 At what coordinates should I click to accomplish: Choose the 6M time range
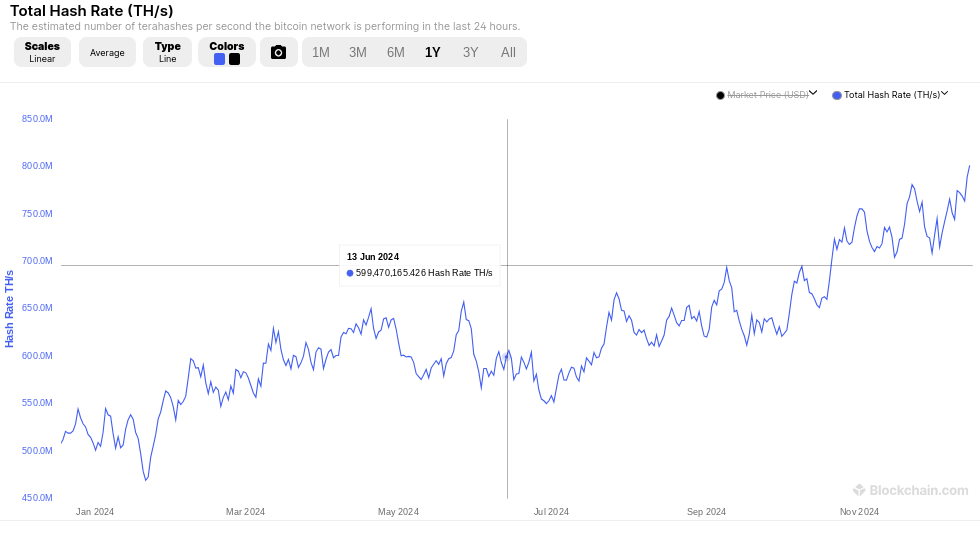[395, 52]
